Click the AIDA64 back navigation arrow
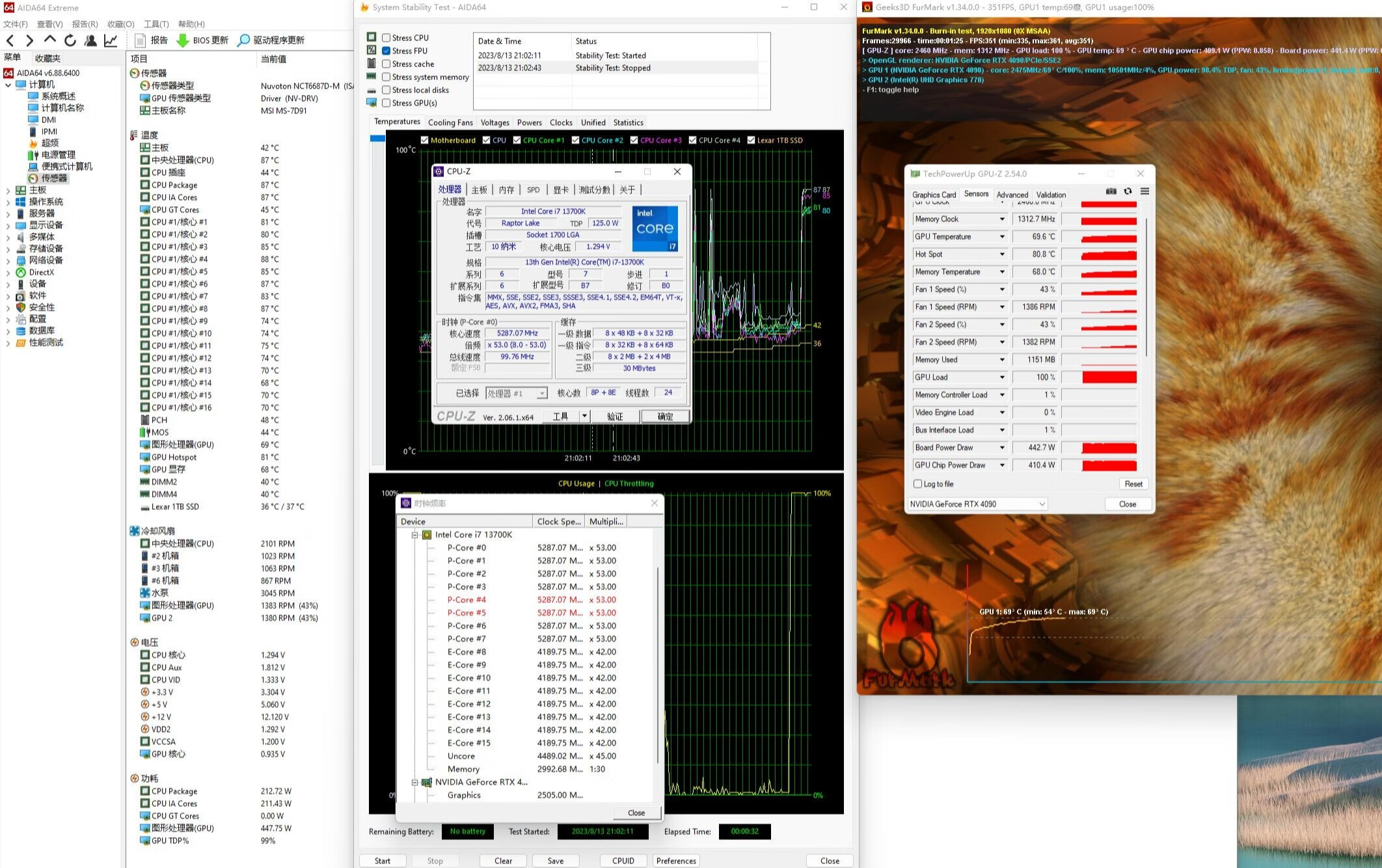 pyautogui.click(x=10, y=40)
